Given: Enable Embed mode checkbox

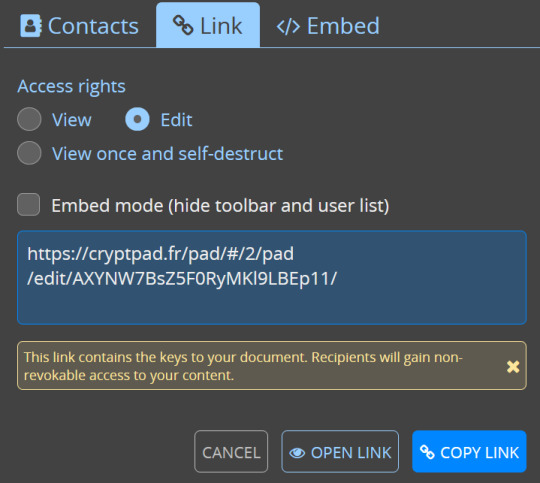Looking at the screenshot, I should pos(29,205).
